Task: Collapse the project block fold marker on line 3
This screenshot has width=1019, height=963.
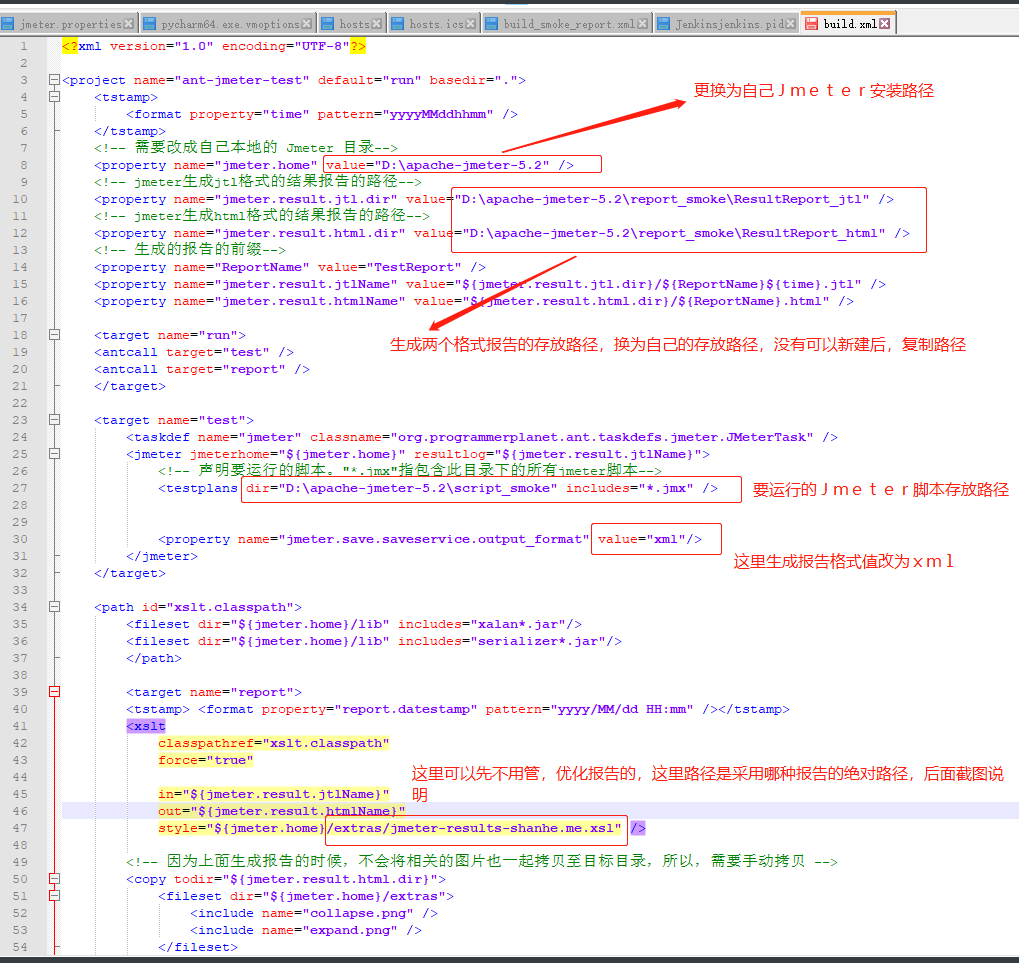Action: pyautogui.click(x=55, y=80)
